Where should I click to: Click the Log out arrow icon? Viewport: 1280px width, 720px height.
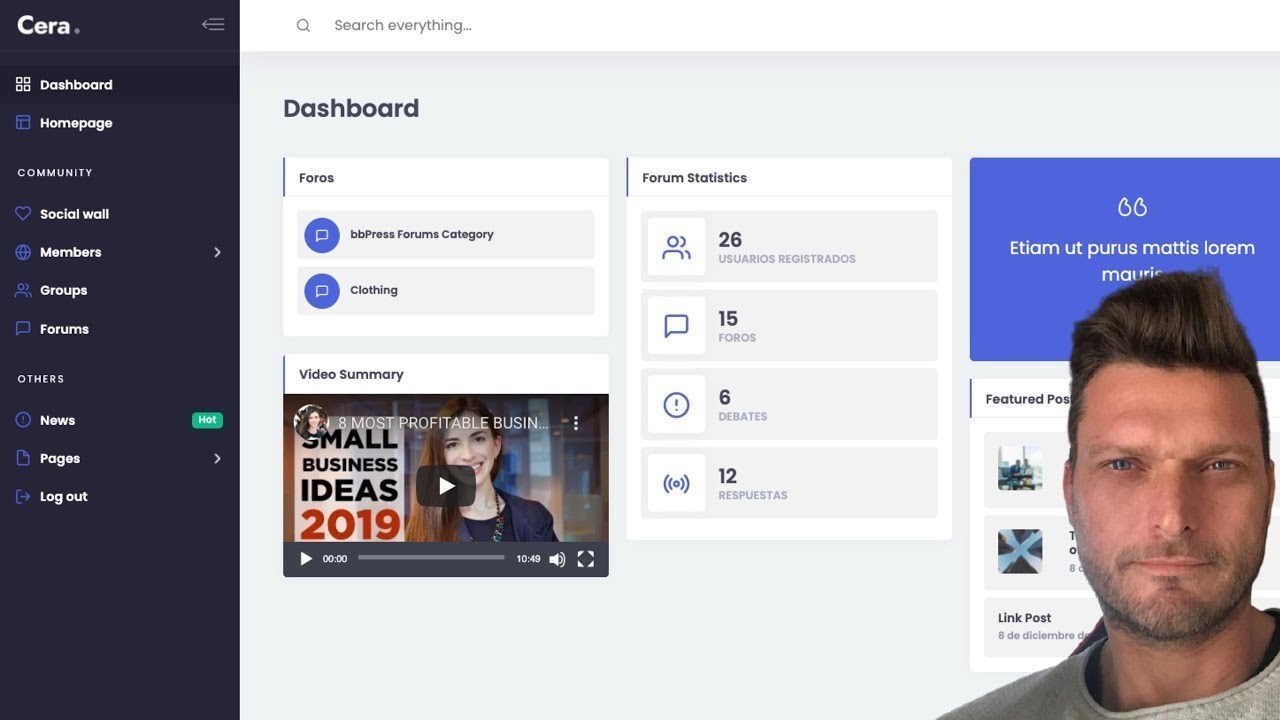click(x=23, y=496)
